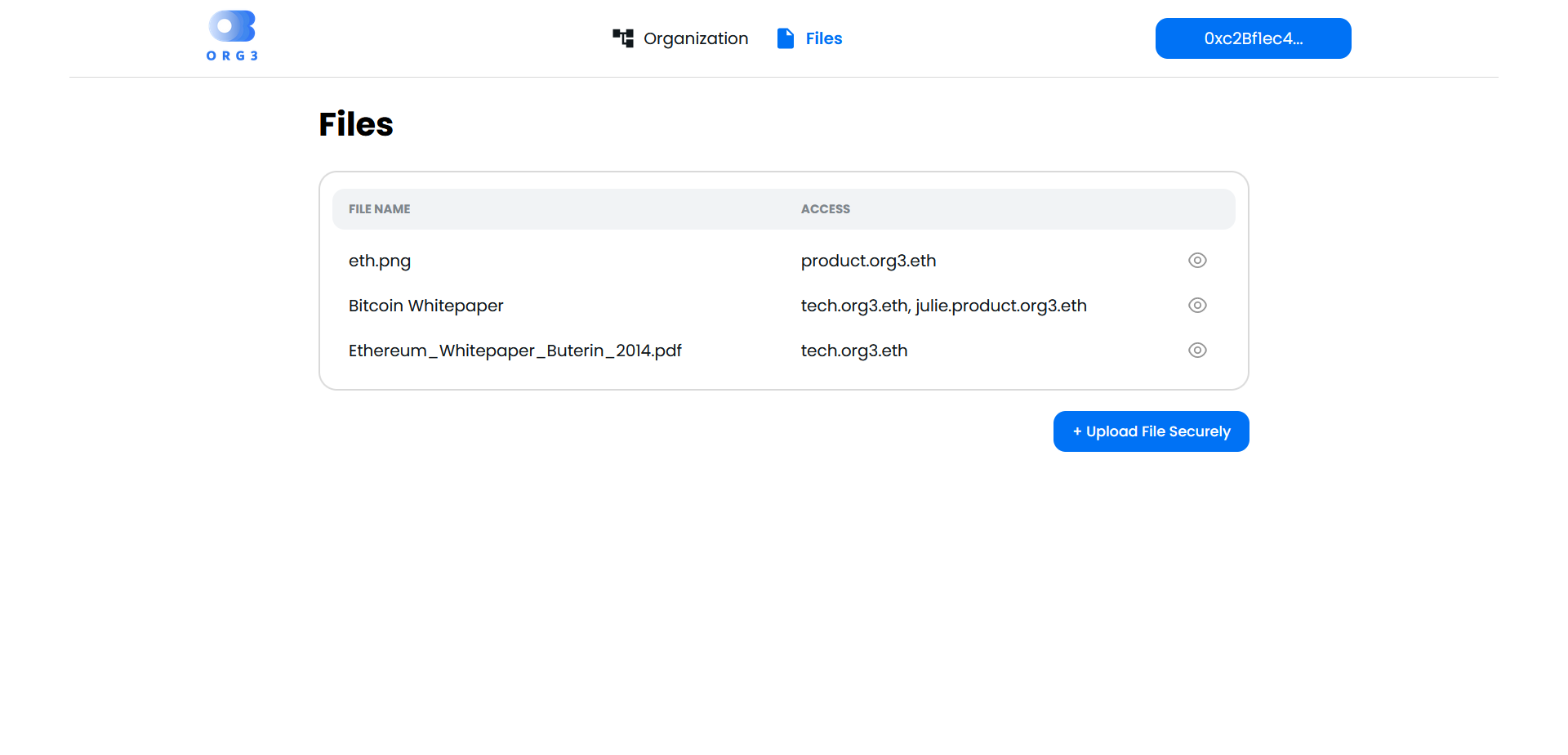
Task: View Ethereum_Whitepaper_Buterin_2014.pdf with eye icon
Action: pyautogui.click(x=1197, y=351)
